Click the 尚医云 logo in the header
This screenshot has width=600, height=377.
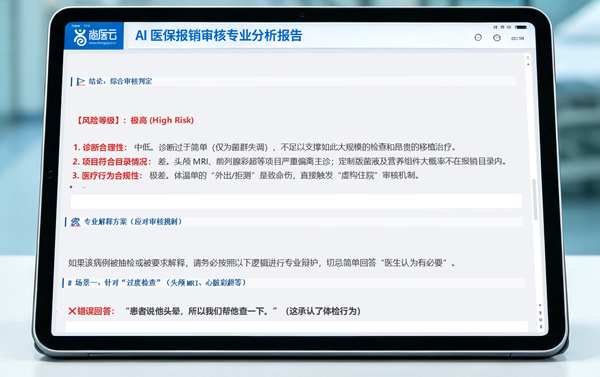[94, 36]
